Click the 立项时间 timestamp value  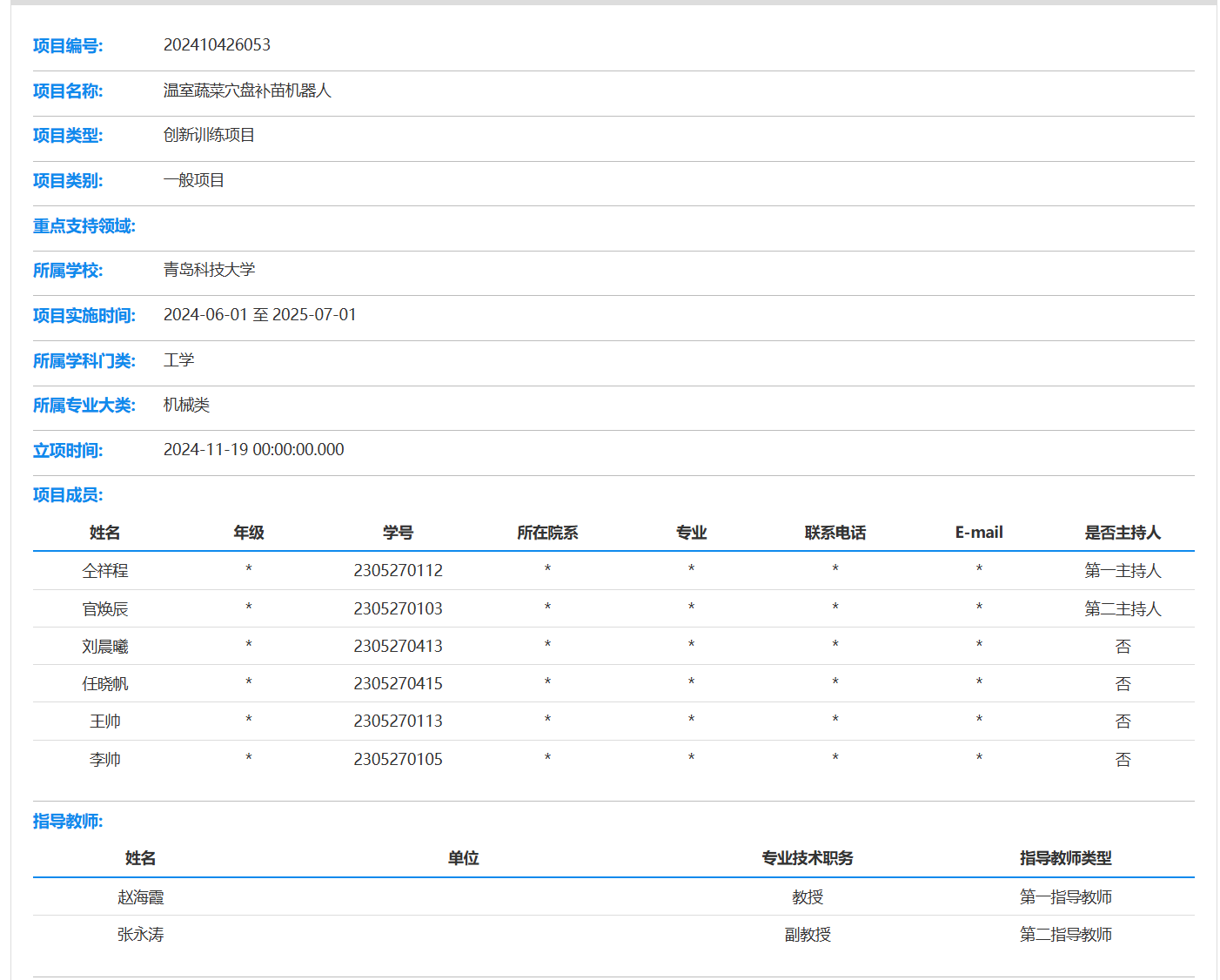tap(253, 450)
